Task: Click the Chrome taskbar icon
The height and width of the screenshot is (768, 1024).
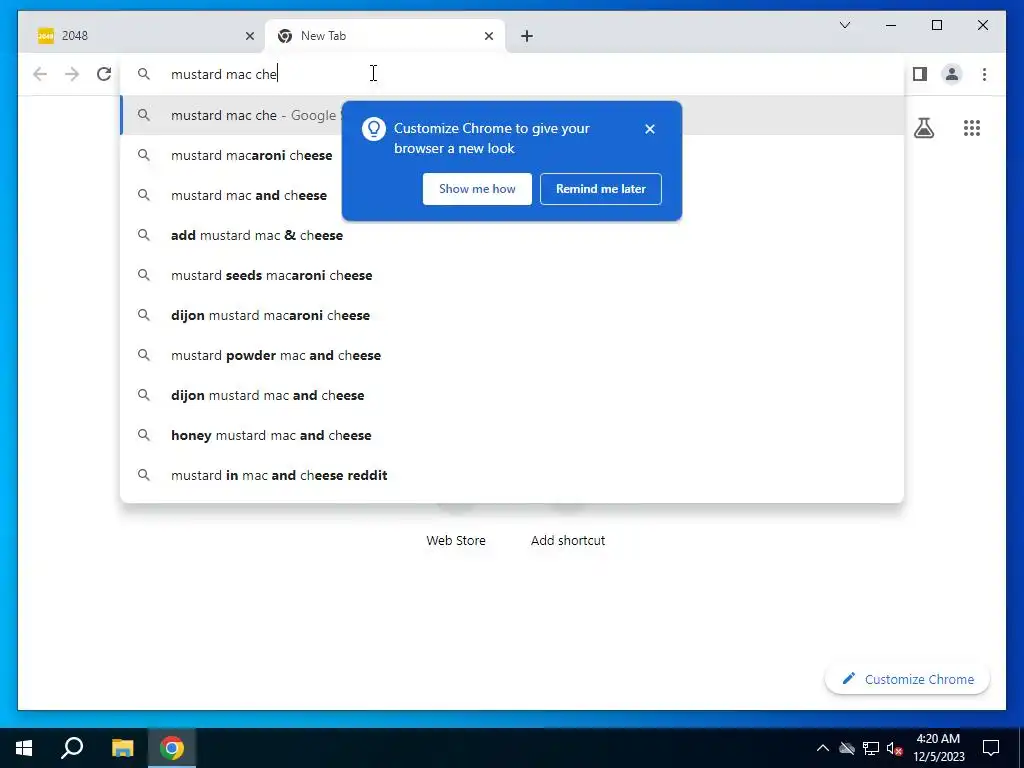Action: (172, 748)
